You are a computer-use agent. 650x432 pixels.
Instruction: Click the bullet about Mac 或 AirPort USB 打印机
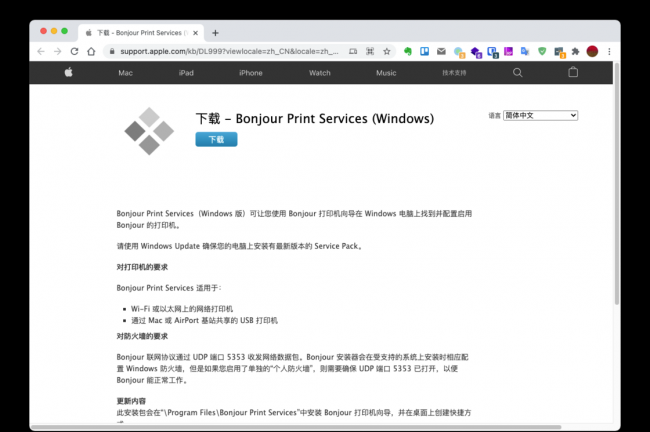pos(204,320)
